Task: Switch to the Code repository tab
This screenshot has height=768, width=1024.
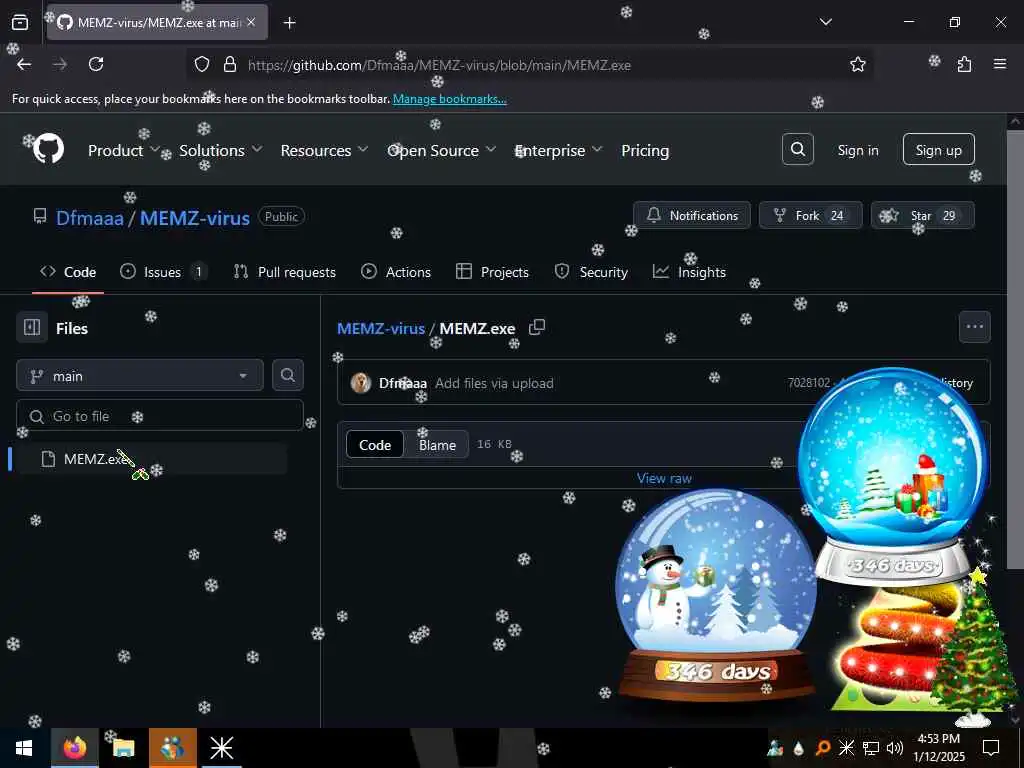Action: 68,272
